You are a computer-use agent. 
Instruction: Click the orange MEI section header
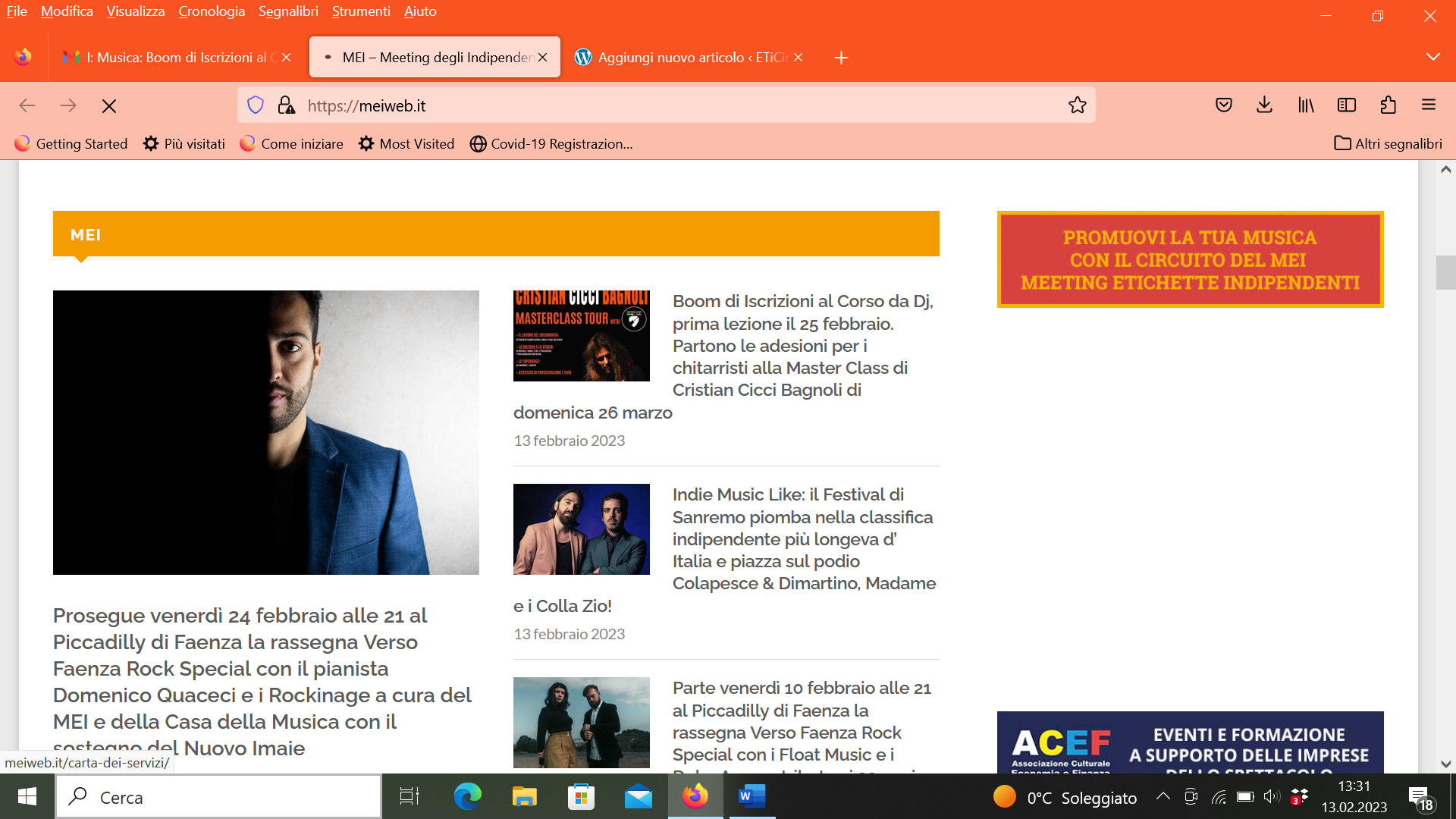click(x=496, y=234)
